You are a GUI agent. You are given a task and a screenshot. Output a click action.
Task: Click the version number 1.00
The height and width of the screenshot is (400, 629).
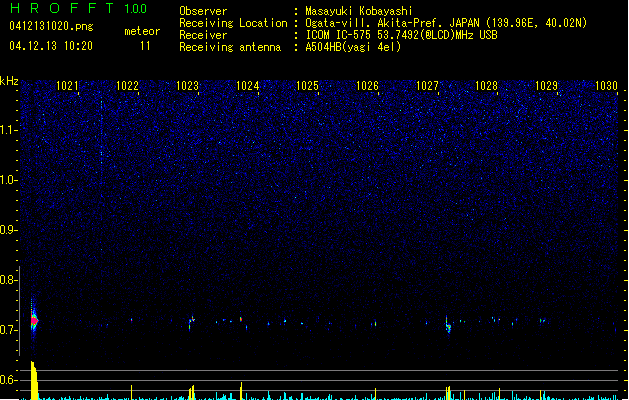(x=136, y=9)
